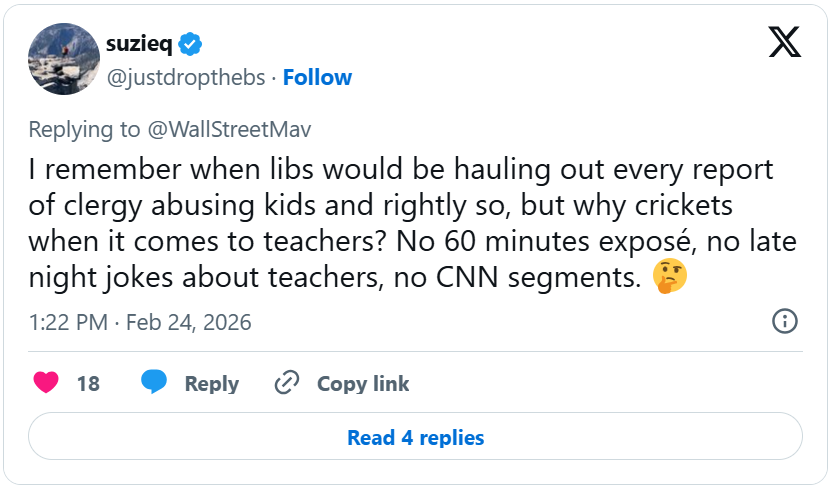Click the like count 18
This screenshot has height=496, width=835.
(88, 384)
